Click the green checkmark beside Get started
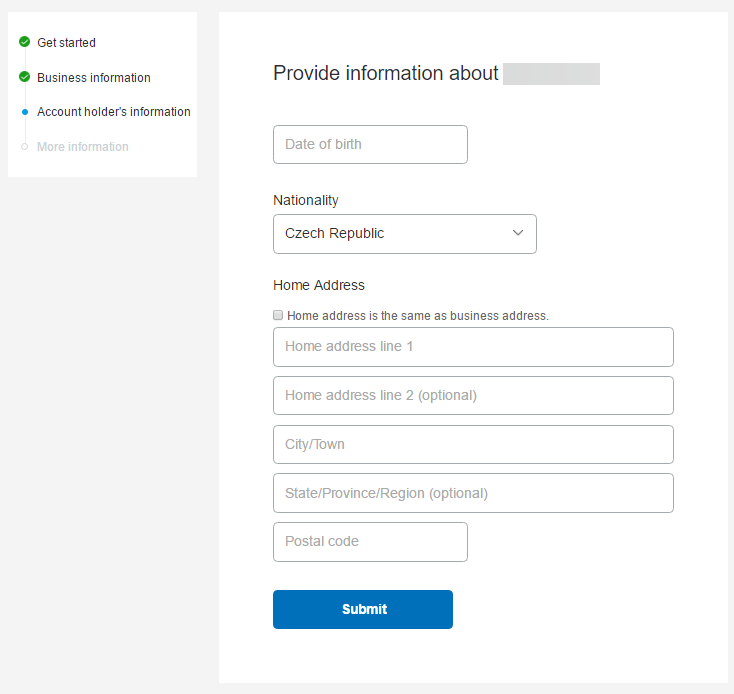This screenshot has height=694, width=734. [24, 42]
